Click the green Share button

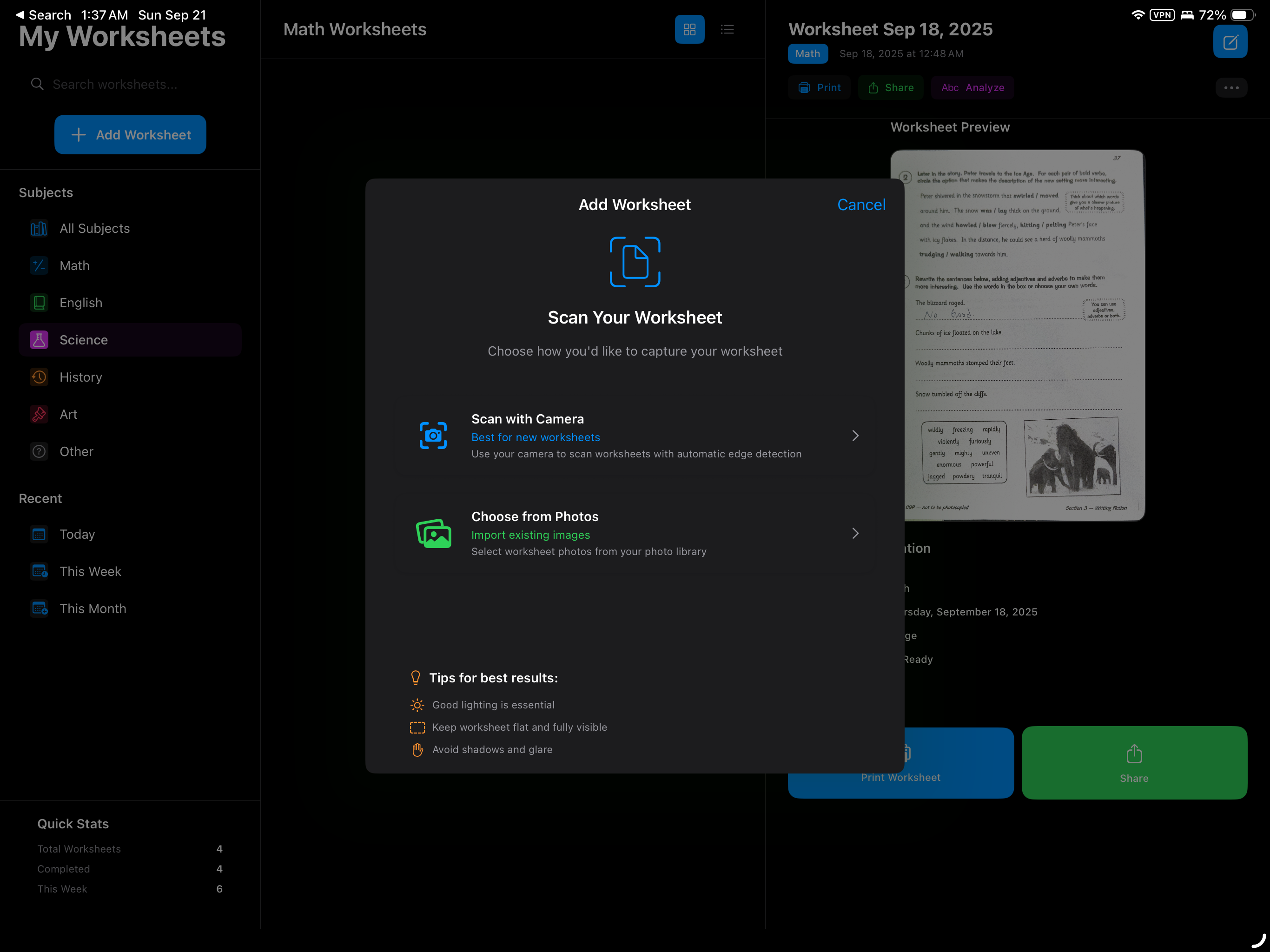point(1134,763)
